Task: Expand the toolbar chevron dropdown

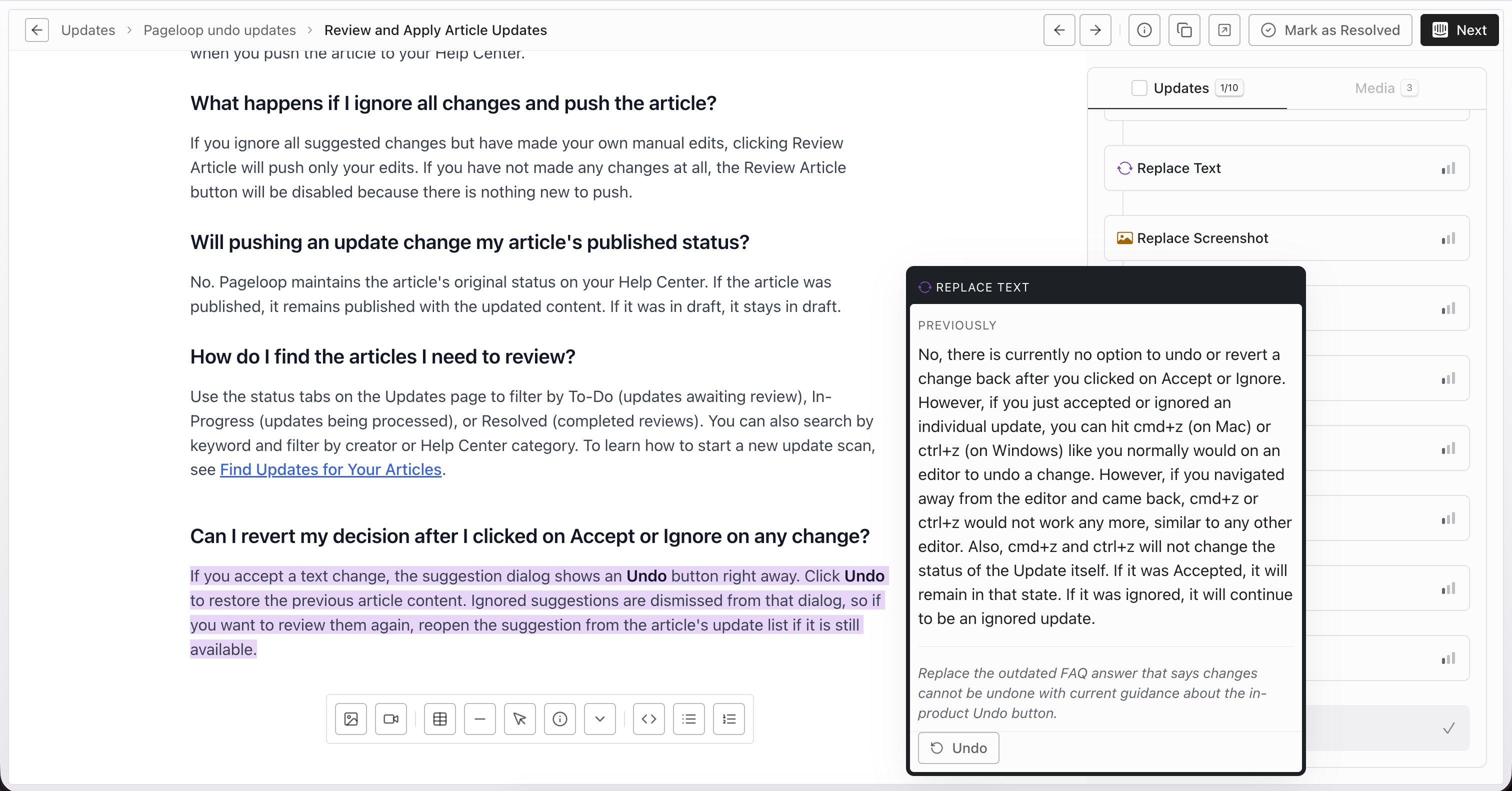Action: pyautogui.click(x=600, y=719)
